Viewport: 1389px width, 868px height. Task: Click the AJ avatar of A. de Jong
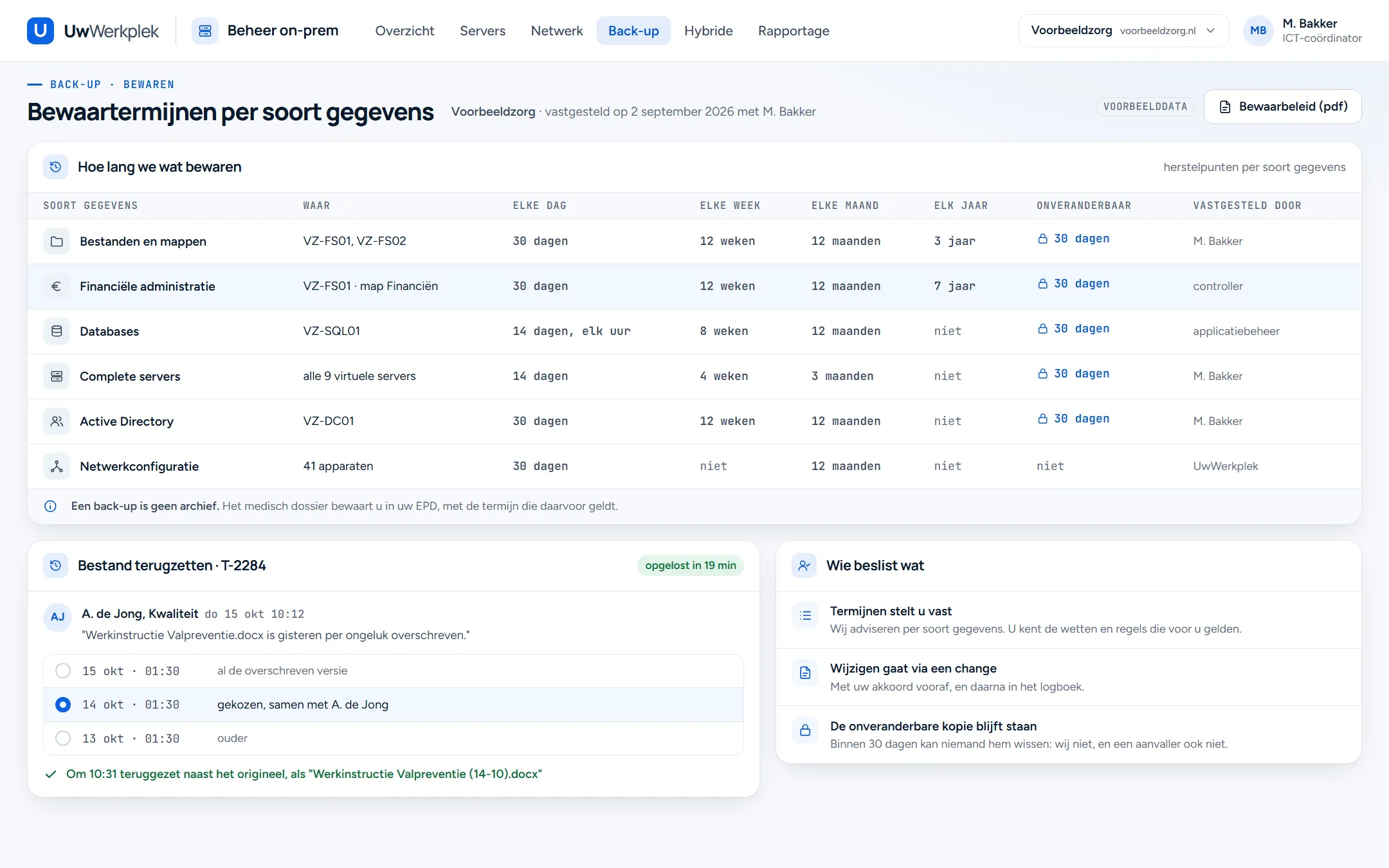point(58,617)
